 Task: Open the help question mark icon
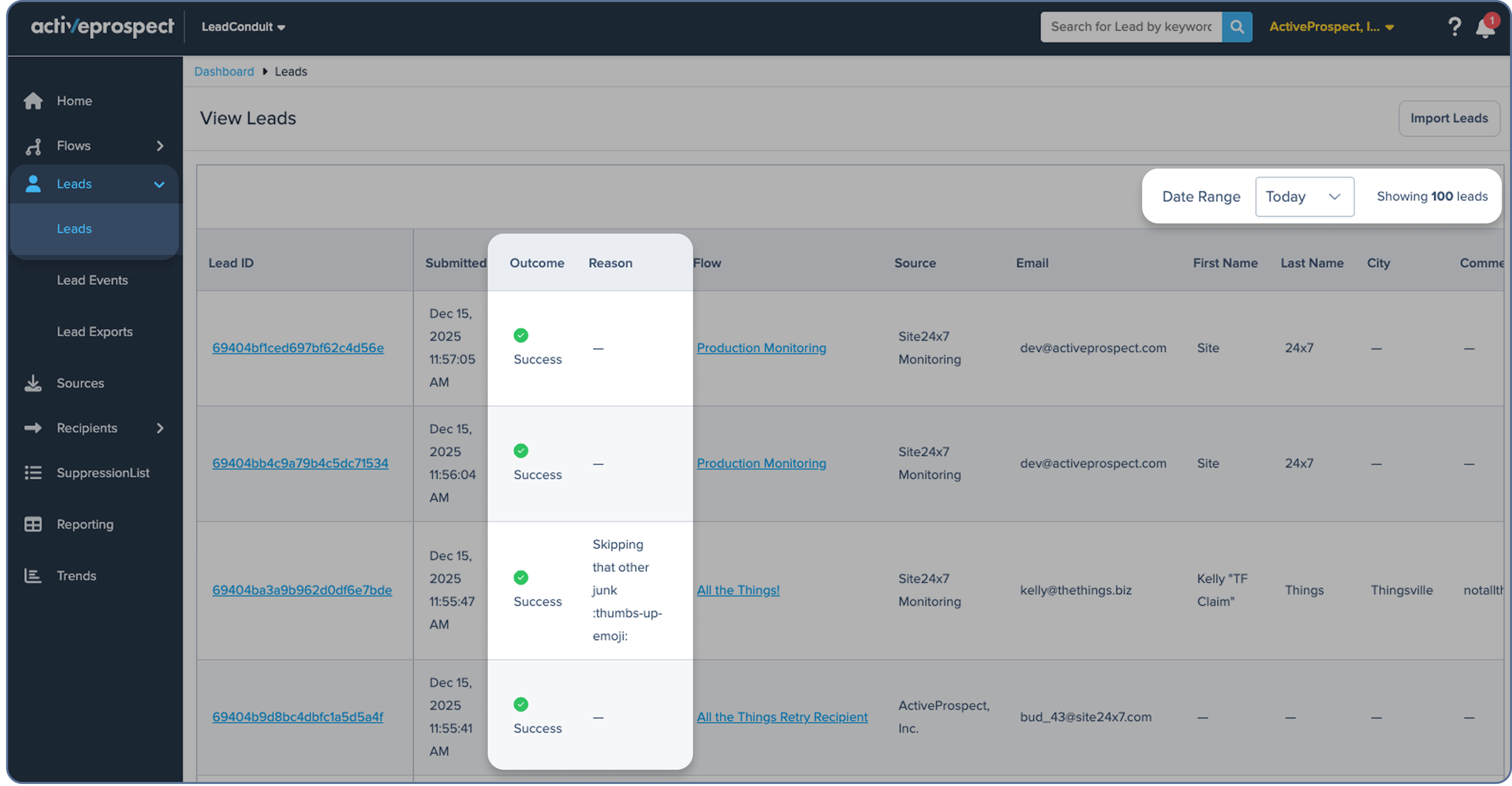1454,26
